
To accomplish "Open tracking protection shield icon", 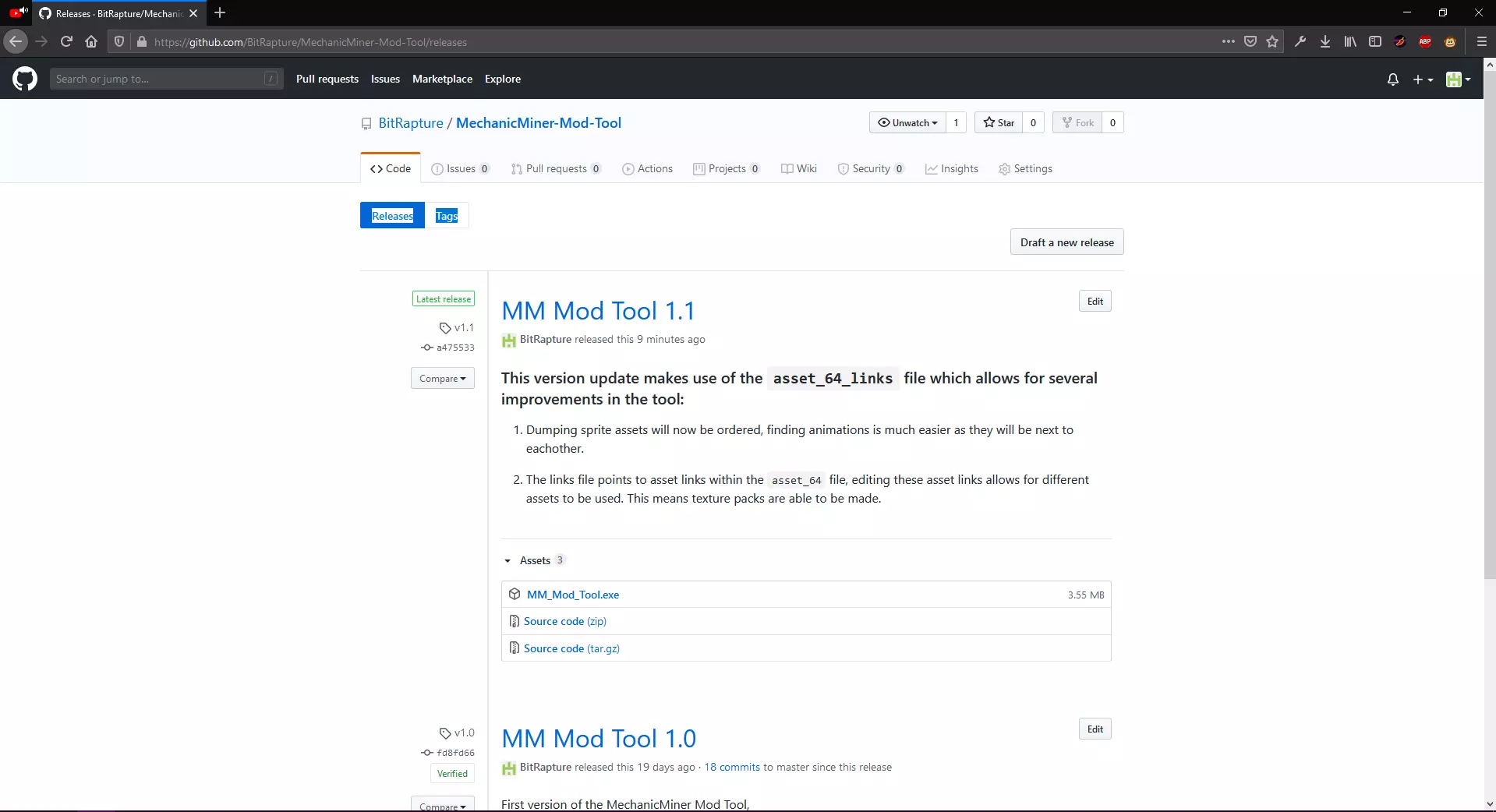I will click(119, 42).
